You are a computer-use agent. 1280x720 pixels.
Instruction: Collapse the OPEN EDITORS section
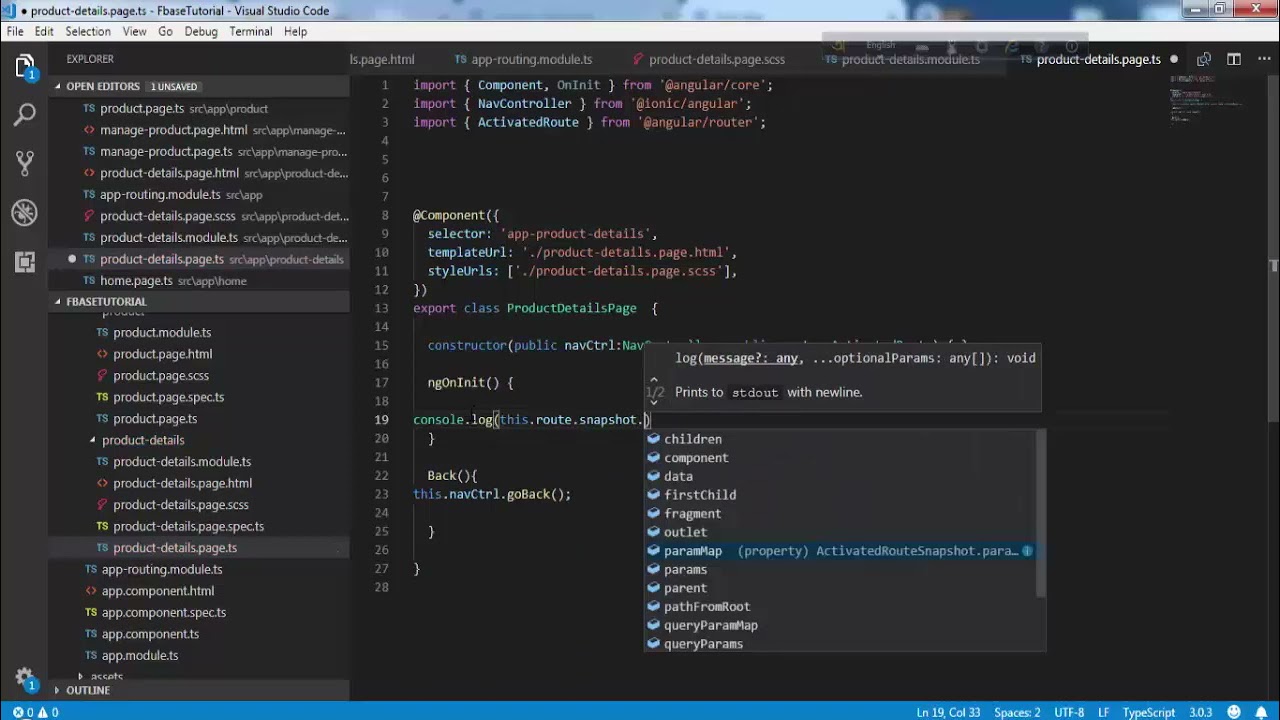coord(58,87)
